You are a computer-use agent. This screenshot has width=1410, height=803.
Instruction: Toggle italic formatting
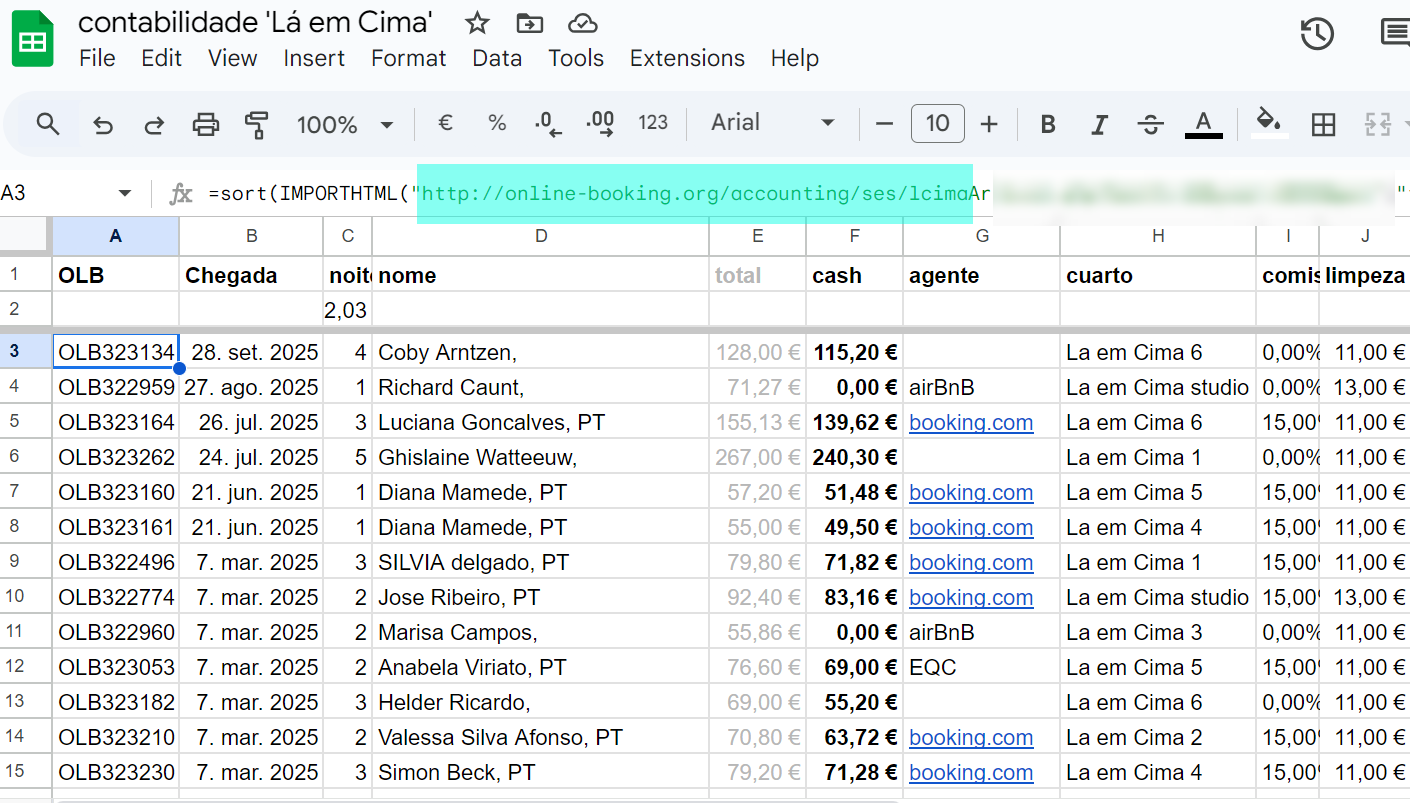click(1099, 124)
